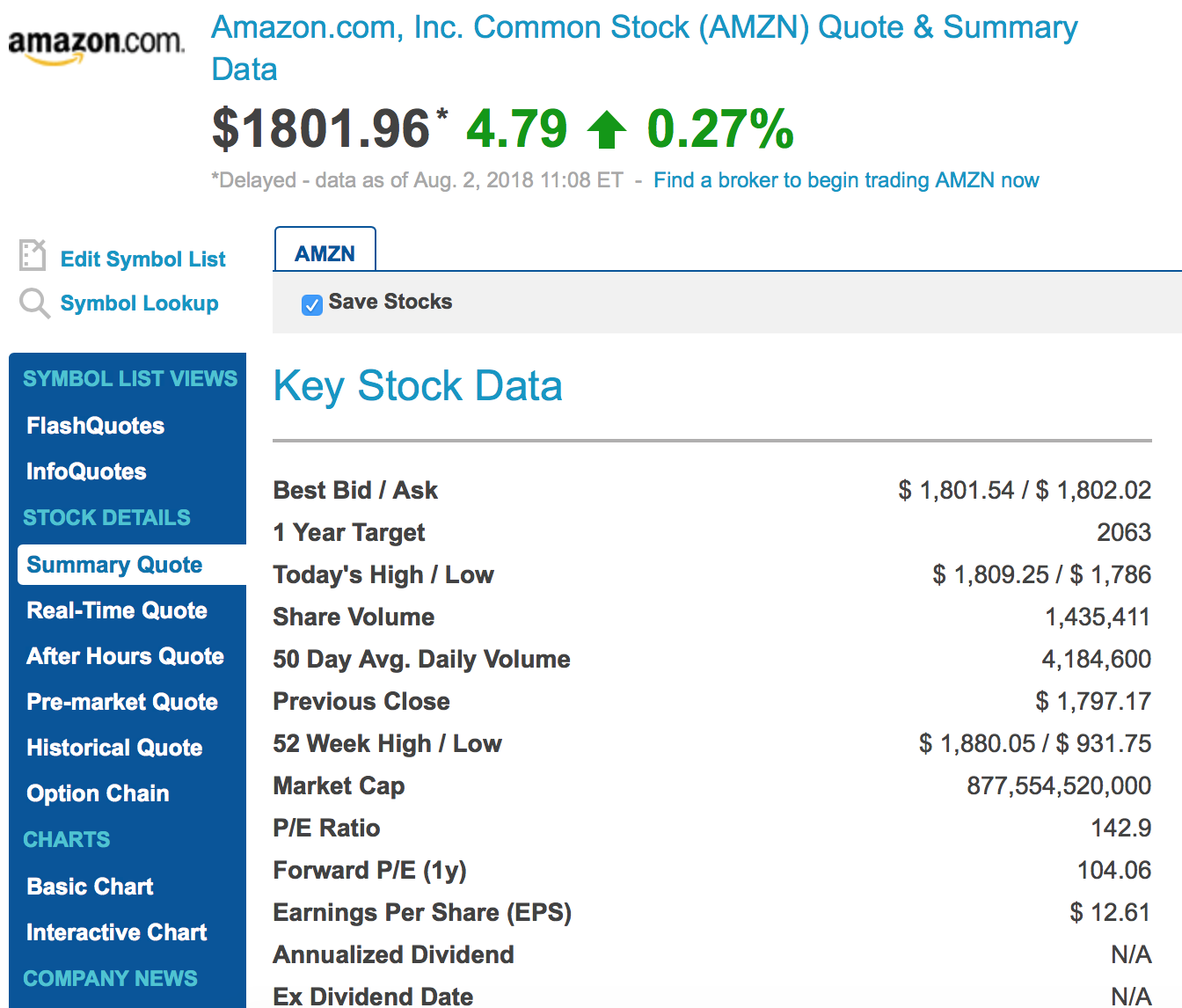
Task: Click the P/E Ratio label
Action: tap(327, 828)
